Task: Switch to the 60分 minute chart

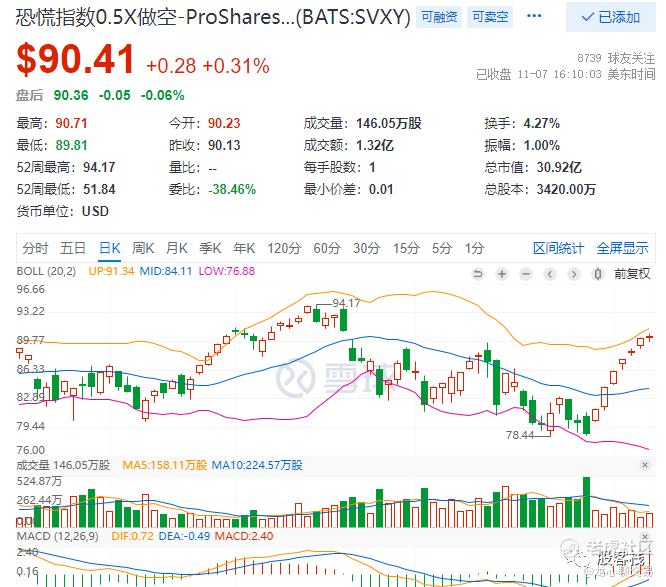Action: click(x=327, y=248)
